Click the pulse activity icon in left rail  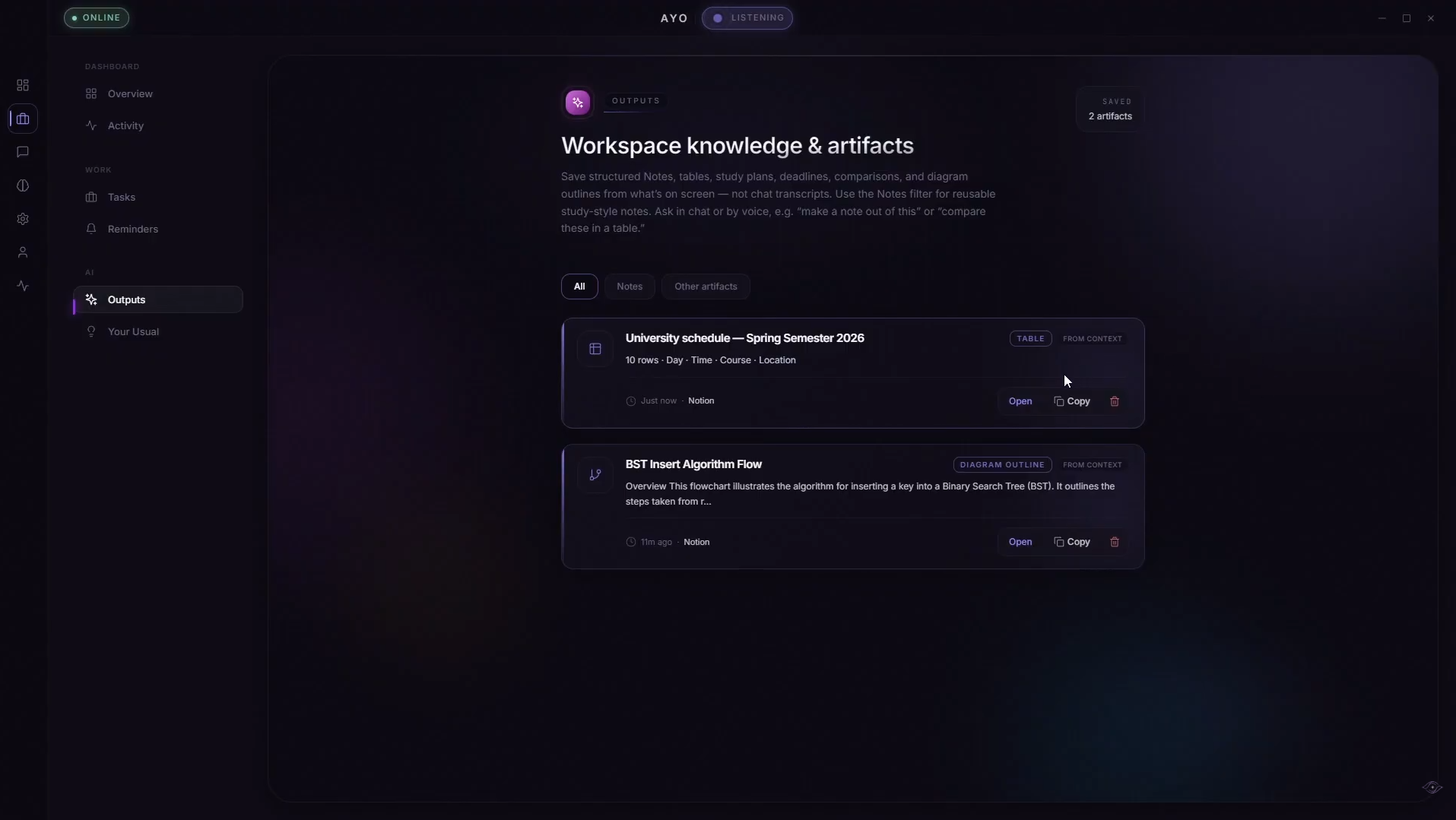(23, 286)
